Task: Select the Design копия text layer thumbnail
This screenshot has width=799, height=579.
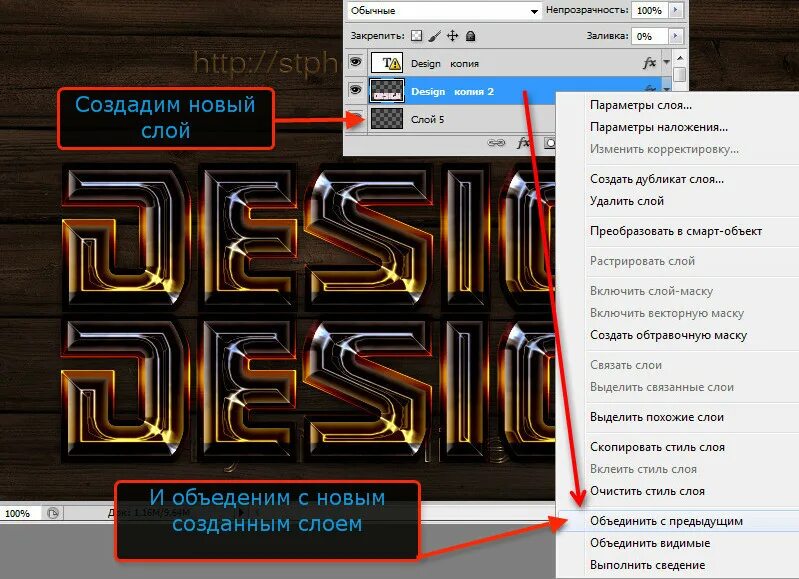Action: (x=387, y=63)
